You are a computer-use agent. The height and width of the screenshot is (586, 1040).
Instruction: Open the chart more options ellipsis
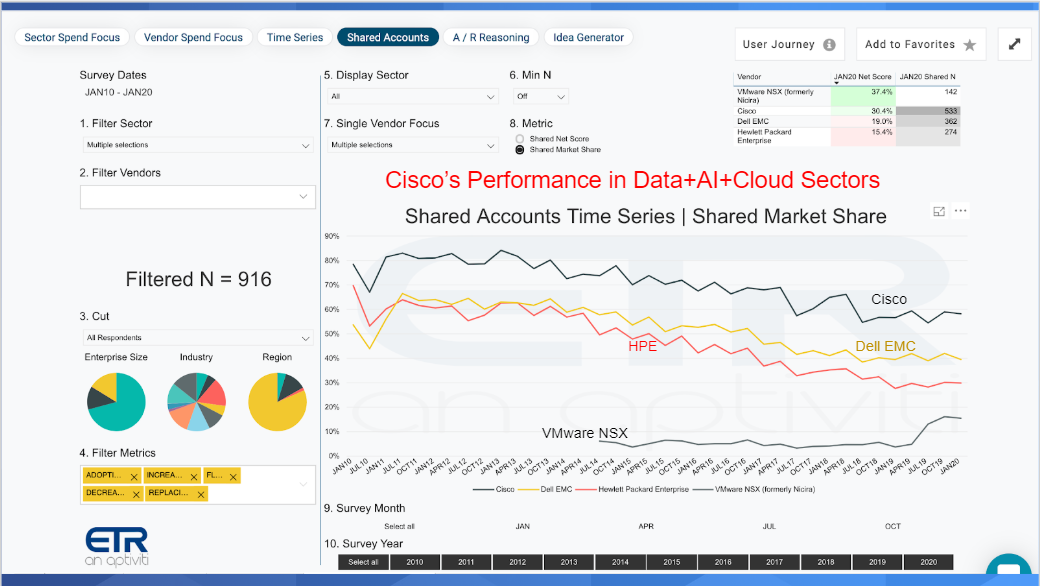pos(960,211)
